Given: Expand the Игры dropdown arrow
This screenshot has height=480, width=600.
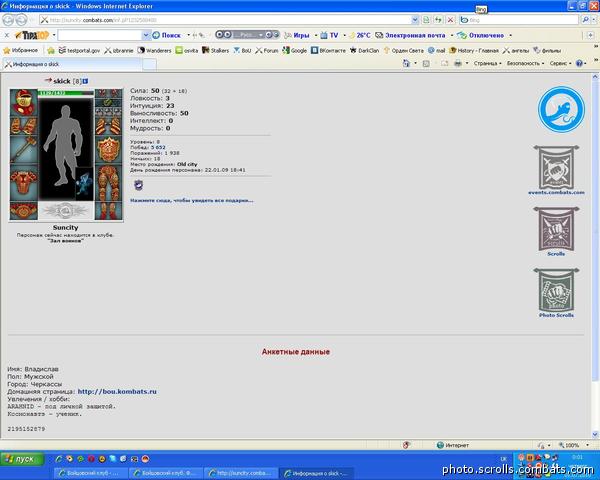Looking at the screenshot, I should coord(316,35).
